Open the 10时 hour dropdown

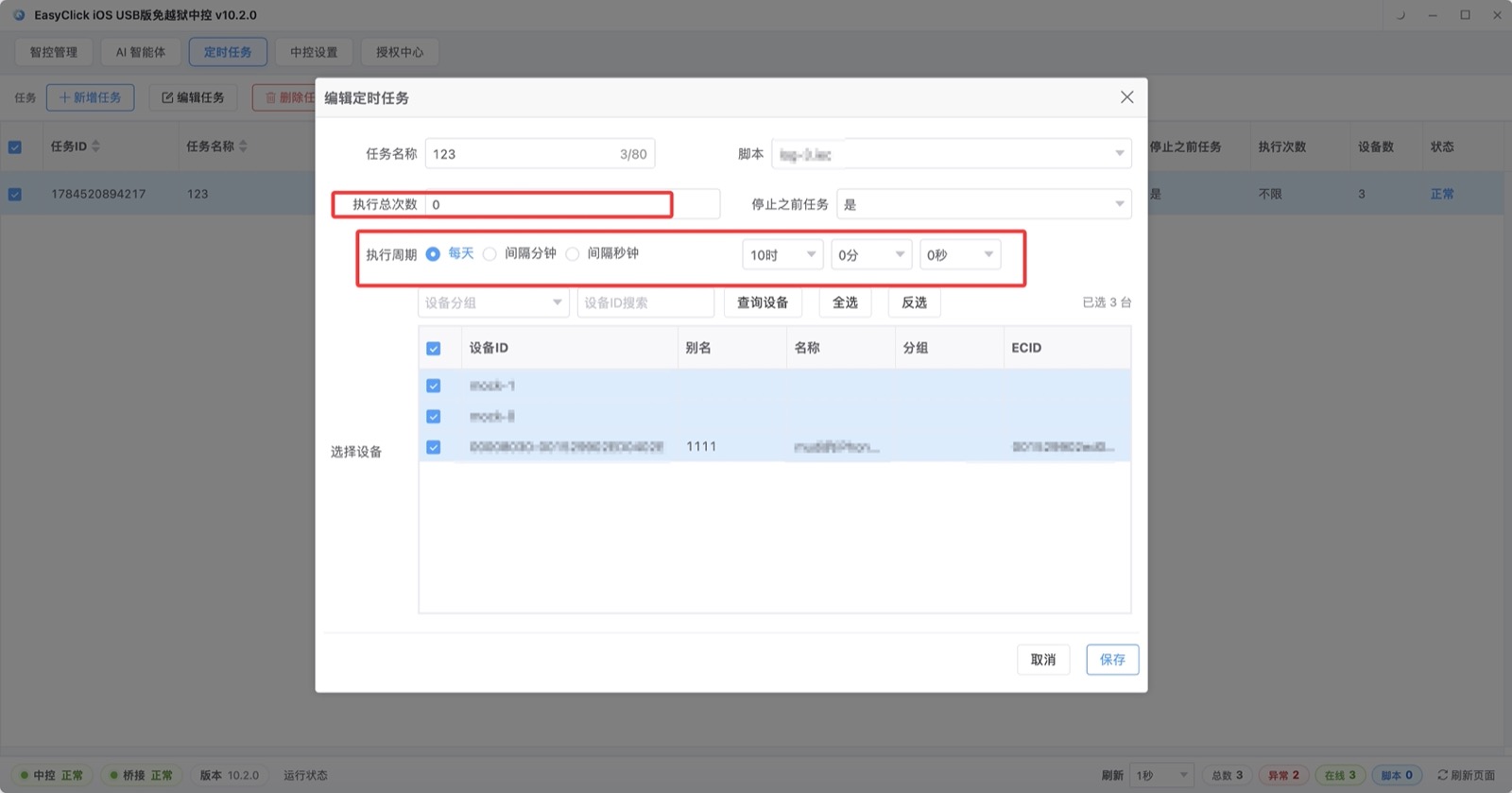pyautogui.click(x=783, y=255)
